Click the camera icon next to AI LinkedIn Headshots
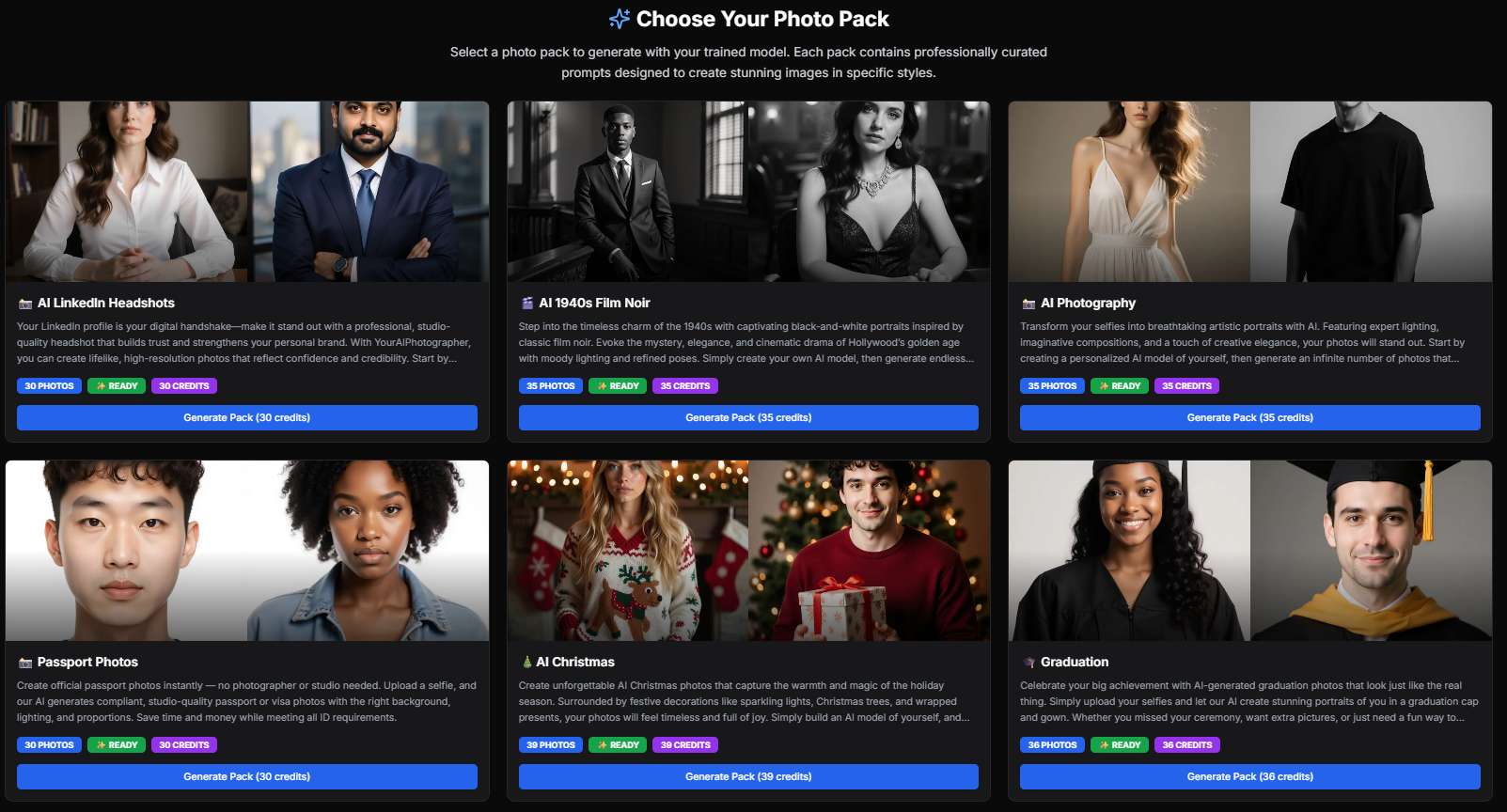This screenshot has width=1507, height=812. point(26,303)
